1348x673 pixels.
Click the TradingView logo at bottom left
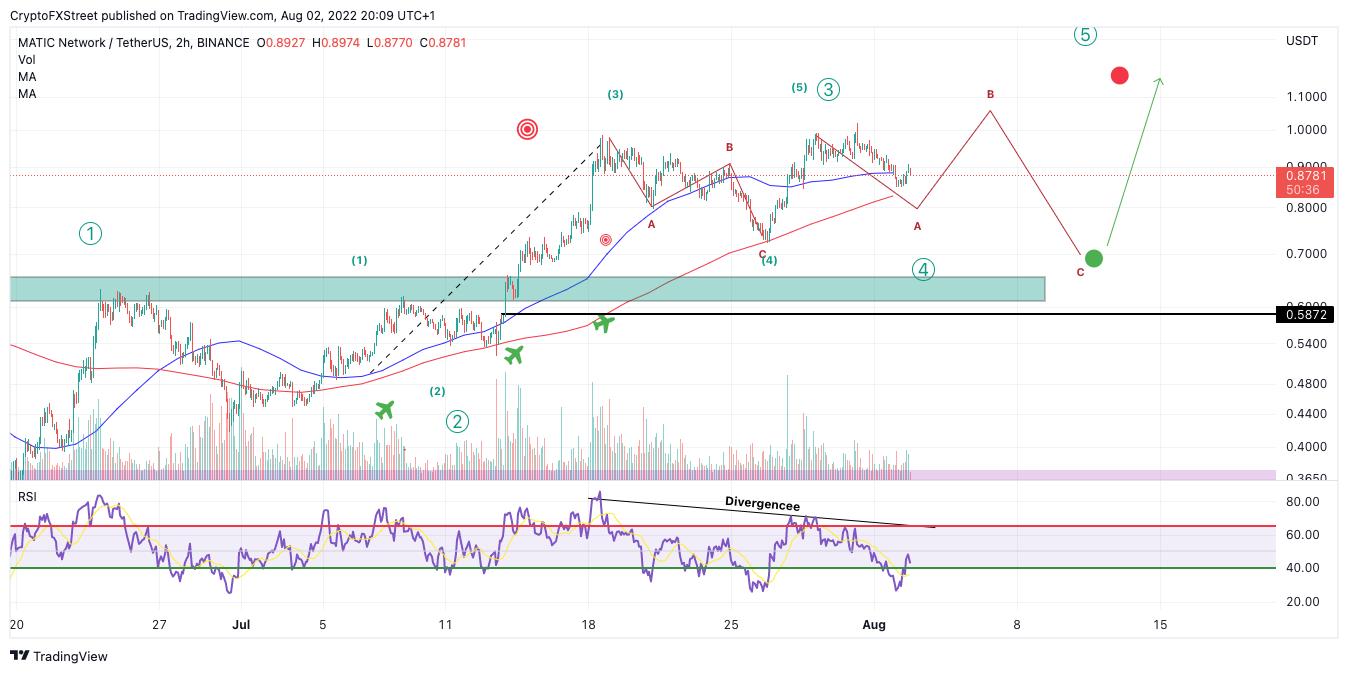click(59, 656)
